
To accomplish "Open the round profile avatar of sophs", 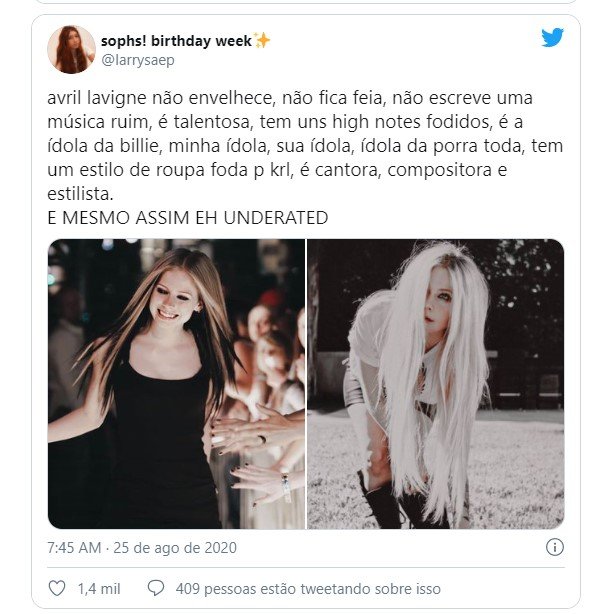I will tap(71, 50).
